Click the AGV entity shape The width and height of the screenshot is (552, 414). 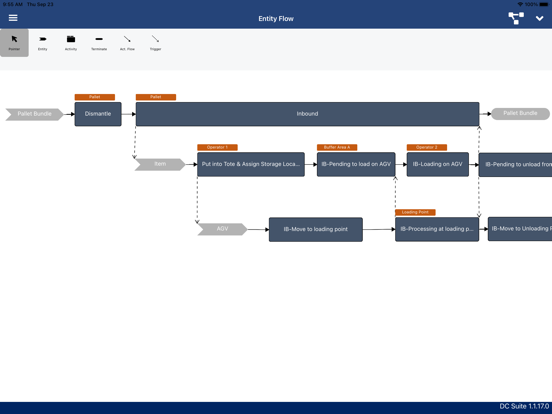click(222, 229)
